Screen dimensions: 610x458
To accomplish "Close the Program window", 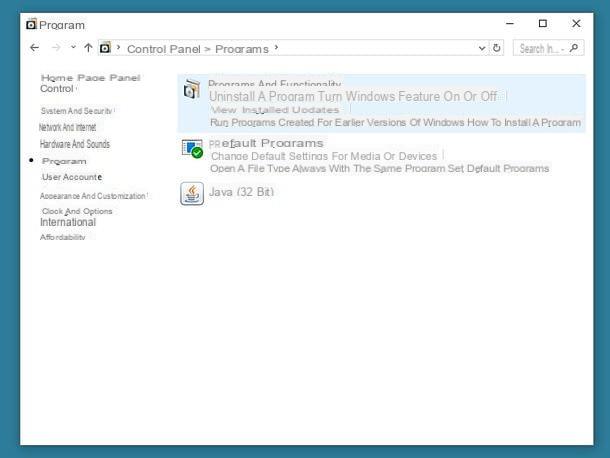I will pyautogui.click(x=576, y=24).
